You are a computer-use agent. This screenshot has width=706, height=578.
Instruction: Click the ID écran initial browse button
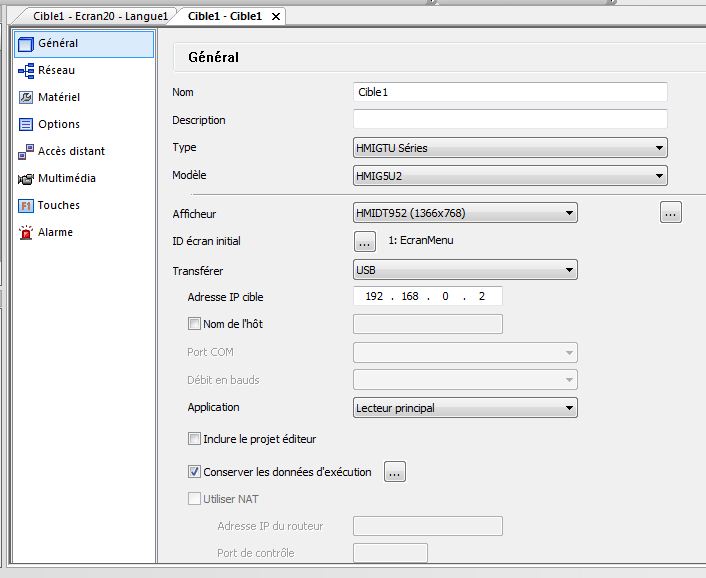click(365, 241)
